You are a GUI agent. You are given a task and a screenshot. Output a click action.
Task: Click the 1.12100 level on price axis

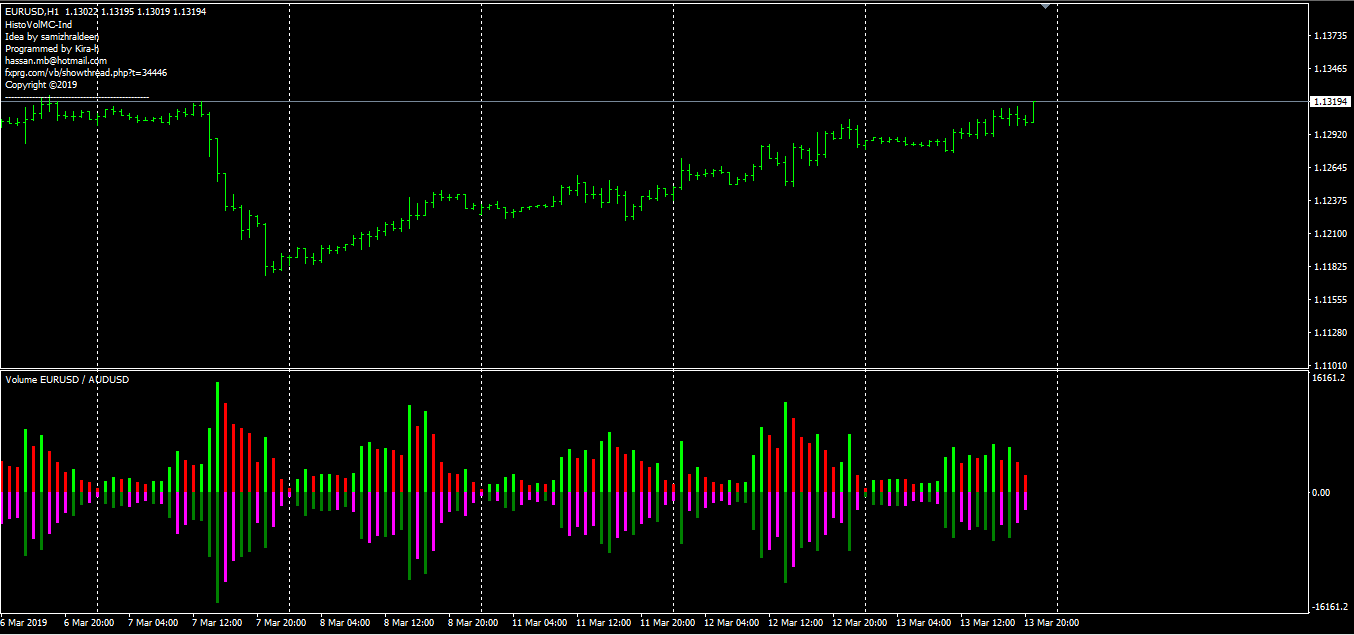[1330, 234]
